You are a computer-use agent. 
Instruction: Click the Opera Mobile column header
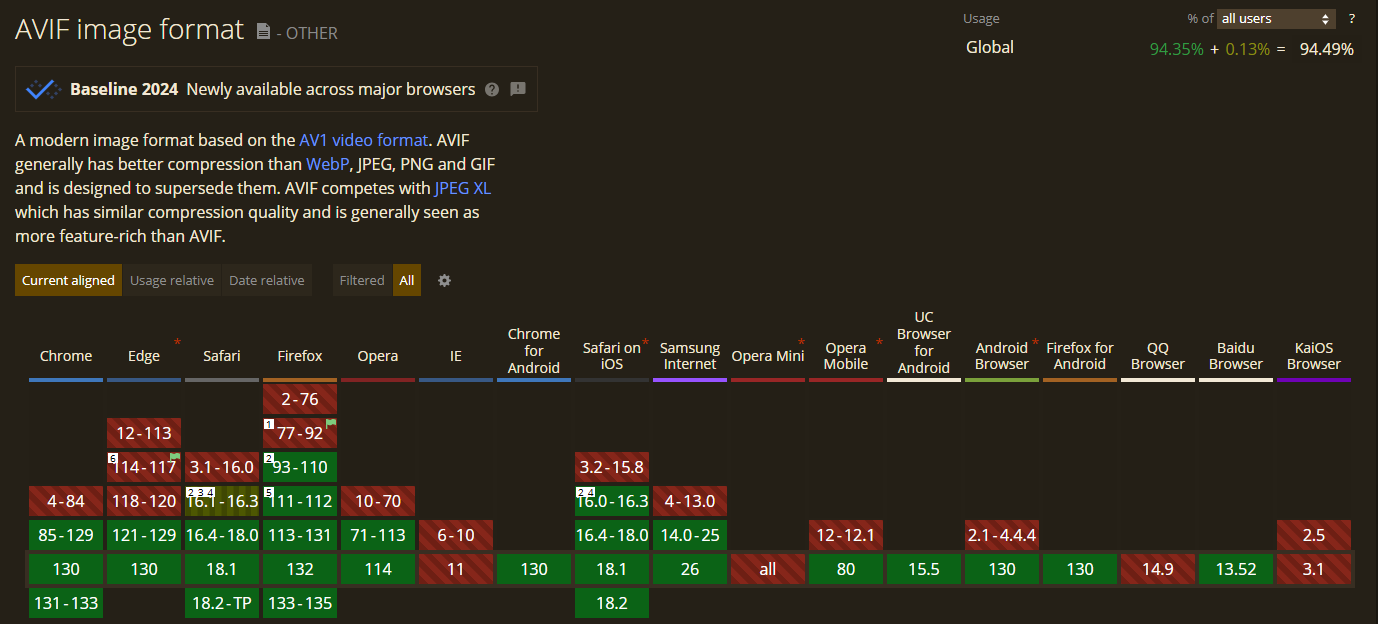click(846, 356)
